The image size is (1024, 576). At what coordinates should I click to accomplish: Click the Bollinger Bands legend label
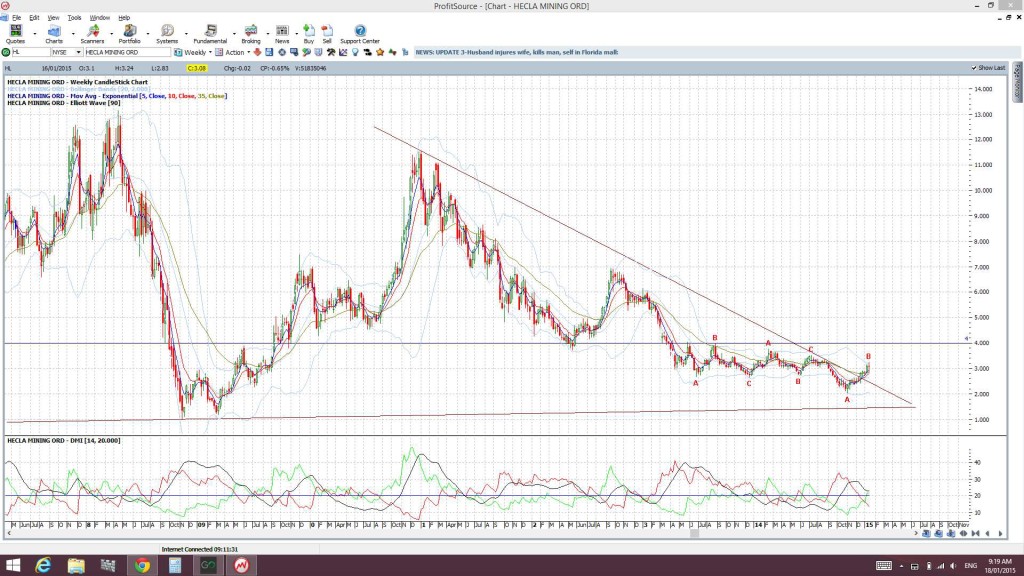pyautogui.click(x=78, y=89)
